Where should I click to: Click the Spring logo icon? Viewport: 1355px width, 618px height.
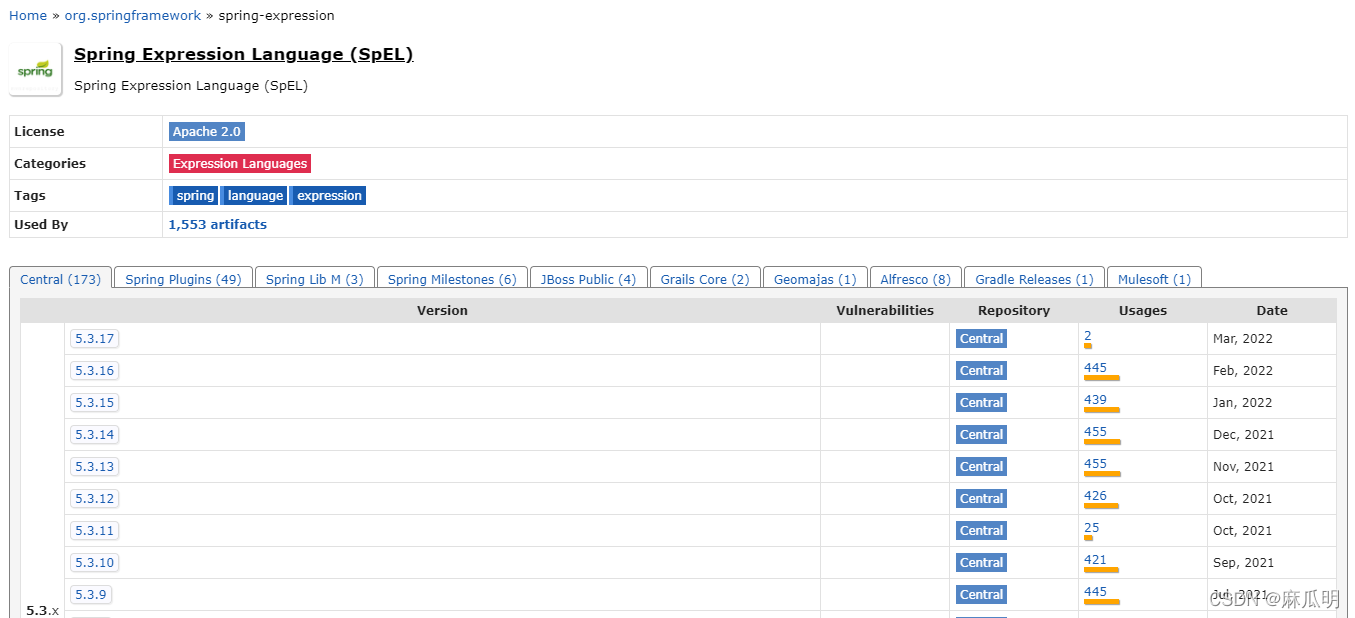coord(35,69)
